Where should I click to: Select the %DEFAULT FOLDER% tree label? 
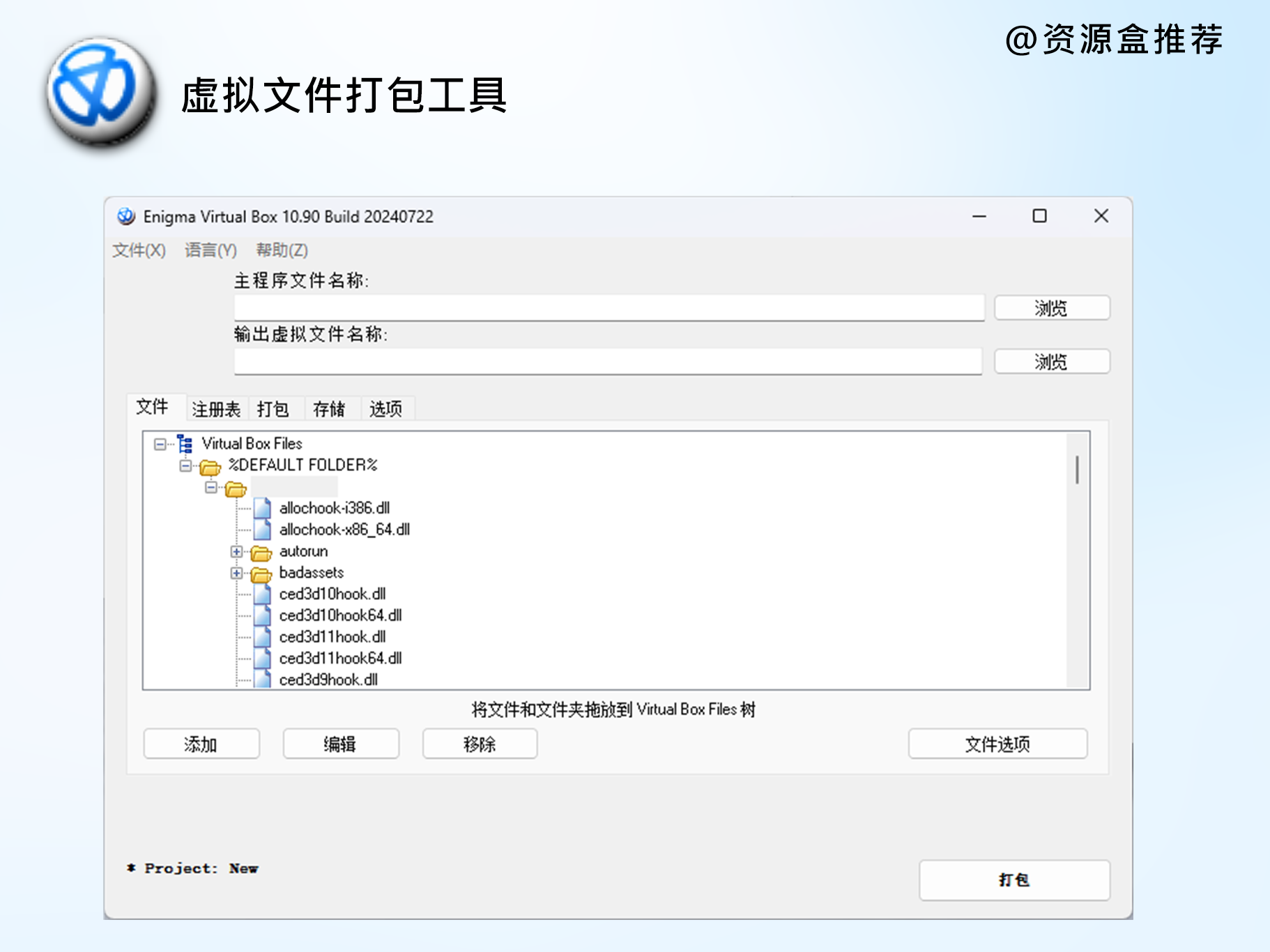(x=303, y=465)
